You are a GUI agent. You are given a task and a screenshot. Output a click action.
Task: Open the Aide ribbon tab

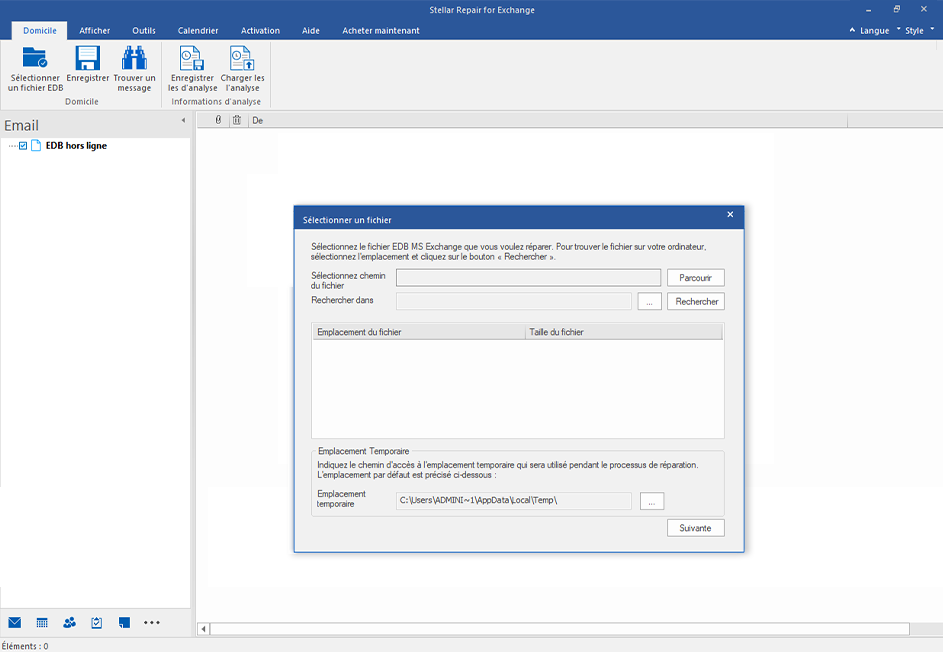310,31
